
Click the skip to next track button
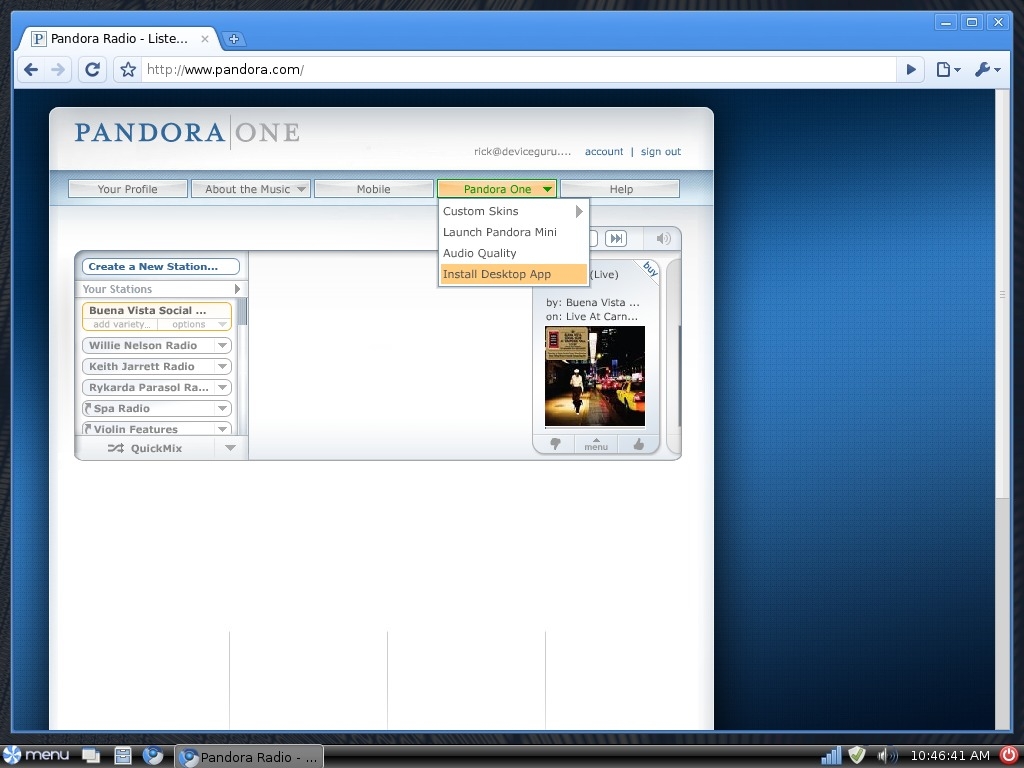click(615, 238)
